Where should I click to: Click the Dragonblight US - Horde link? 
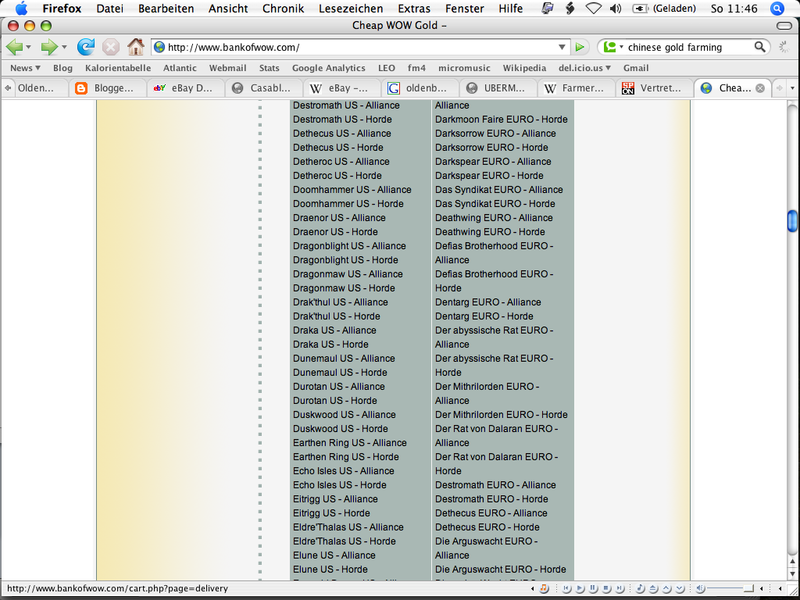345,260
